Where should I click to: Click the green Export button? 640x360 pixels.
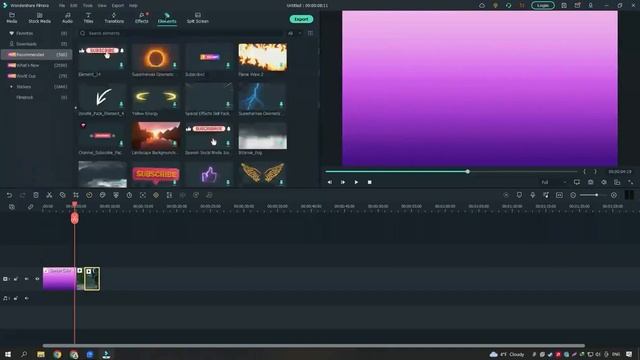pyautogui.click(x=301, y=19)
